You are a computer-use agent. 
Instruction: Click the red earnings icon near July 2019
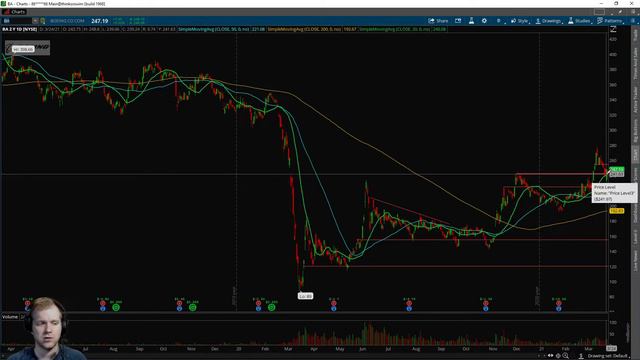[102, 303]
